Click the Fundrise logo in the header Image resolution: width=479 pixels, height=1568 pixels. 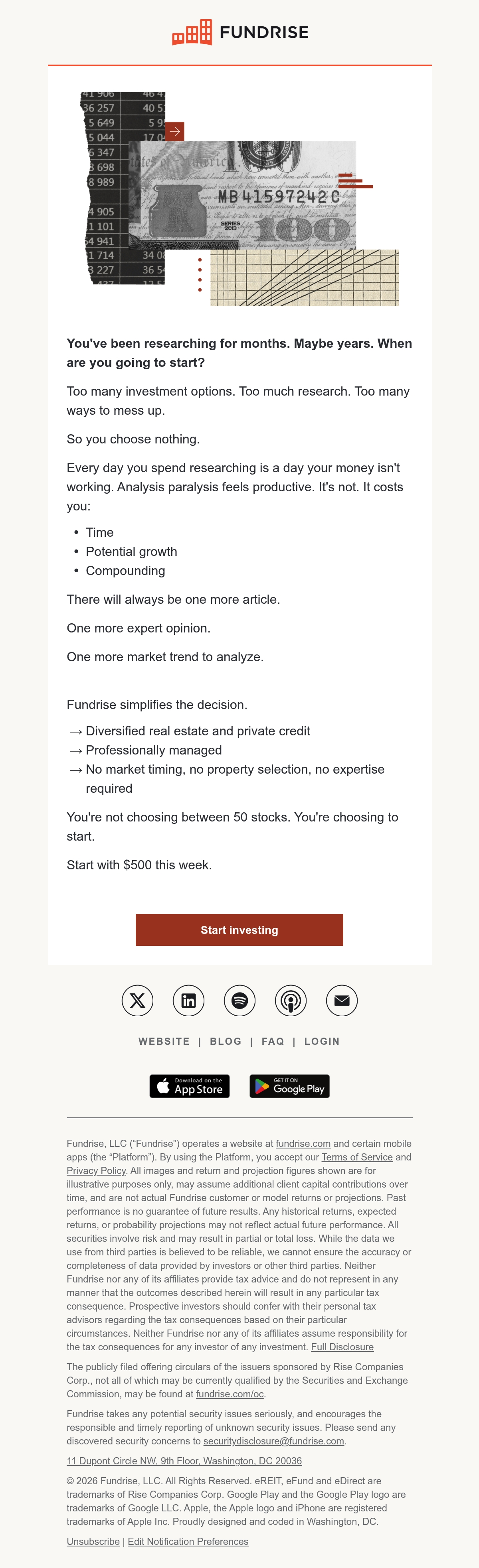click(240, 32)
